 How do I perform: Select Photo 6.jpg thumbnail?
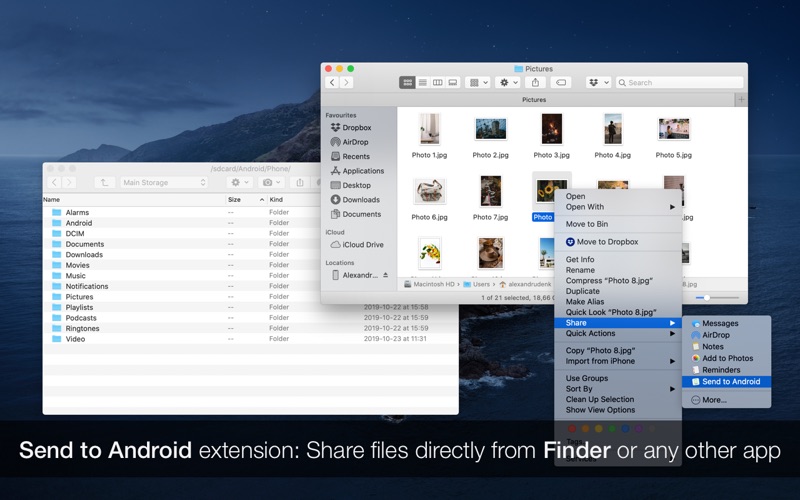tap(430, 192)
